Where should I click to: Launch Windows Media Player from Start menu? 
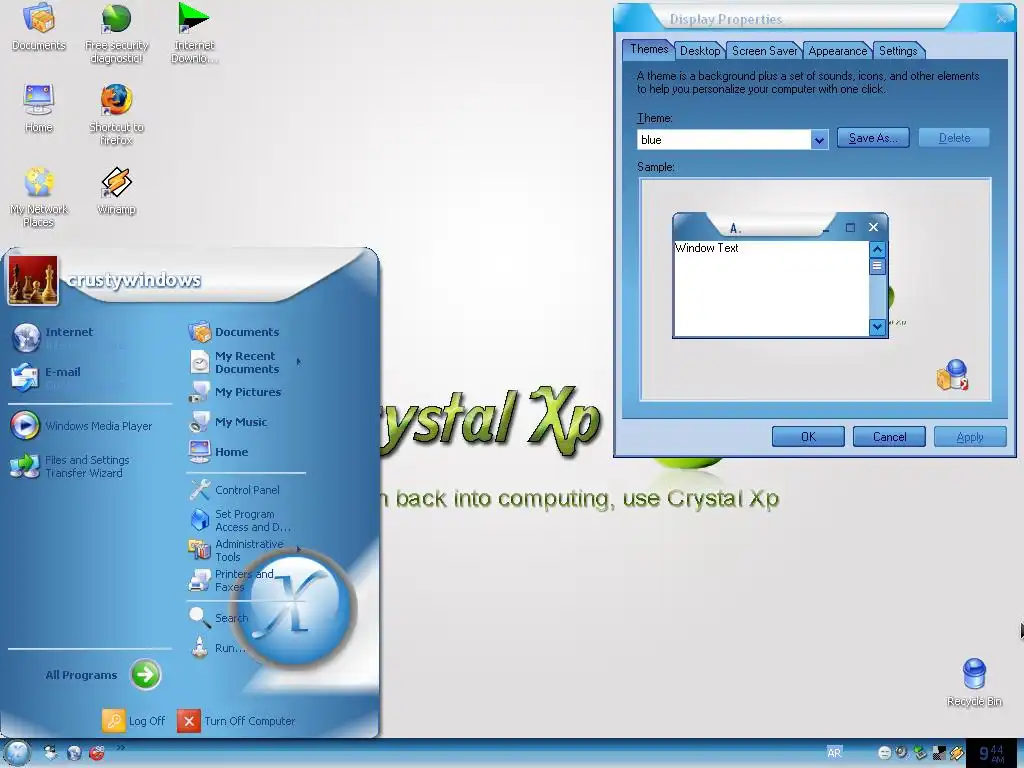coord(82,426)
